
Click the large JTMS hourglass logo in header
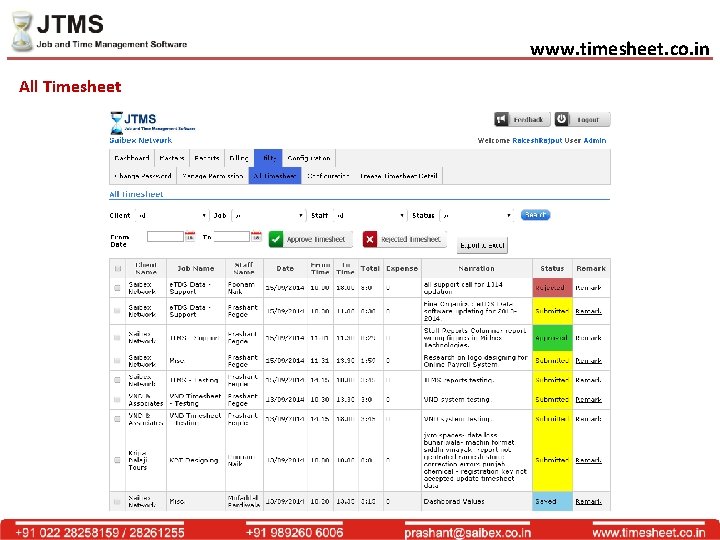coord(22,31)
